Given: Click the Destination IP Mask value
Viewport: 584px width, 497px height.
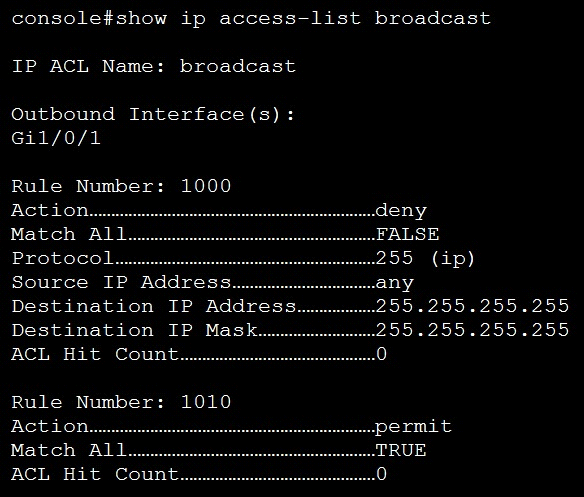Looking at the screenshot, I should coord(472,330).
